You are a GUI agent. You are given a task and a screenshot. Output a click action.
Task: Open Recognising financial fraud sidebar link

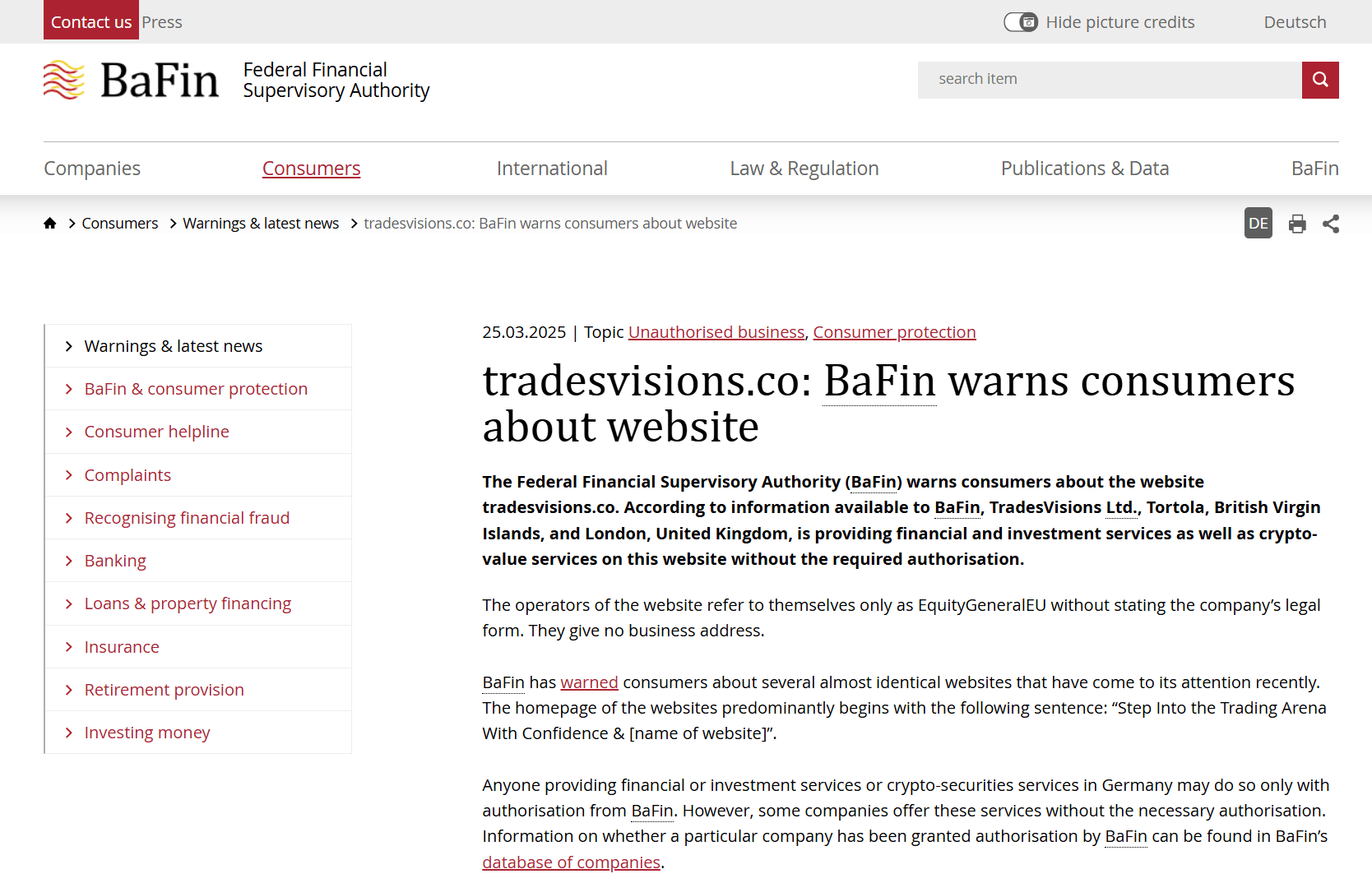click(187, 518)
